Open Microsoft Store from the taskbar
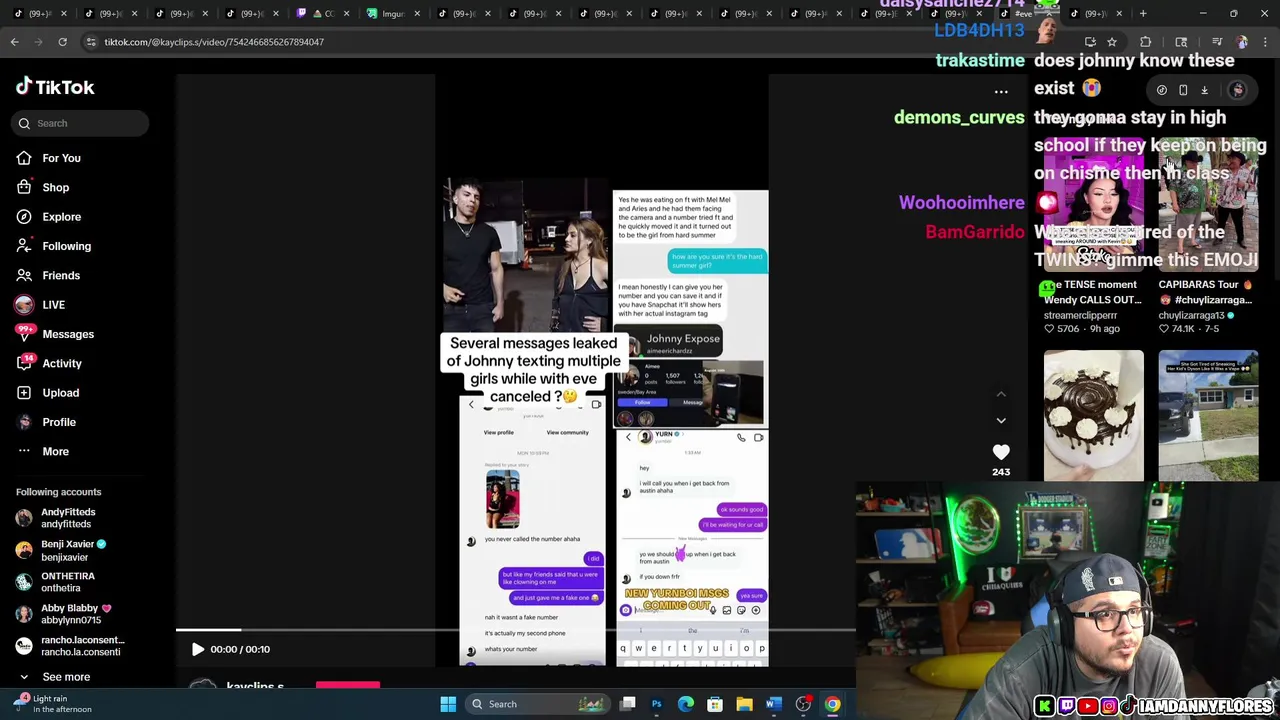Image resolution: width=1280 pixels, height=720 pixels. click(715, 704)
